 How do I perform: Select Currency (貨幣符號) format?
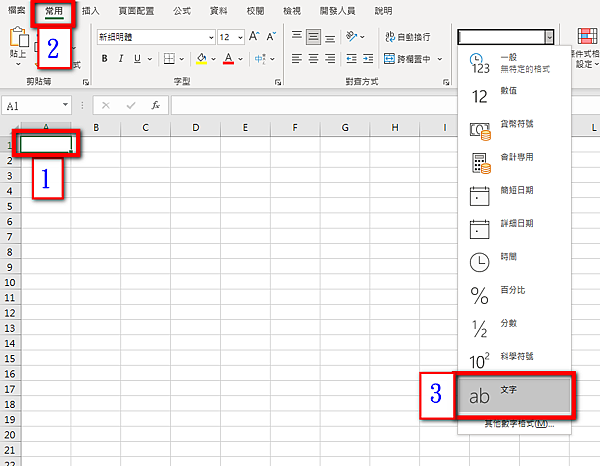[514, 129]
